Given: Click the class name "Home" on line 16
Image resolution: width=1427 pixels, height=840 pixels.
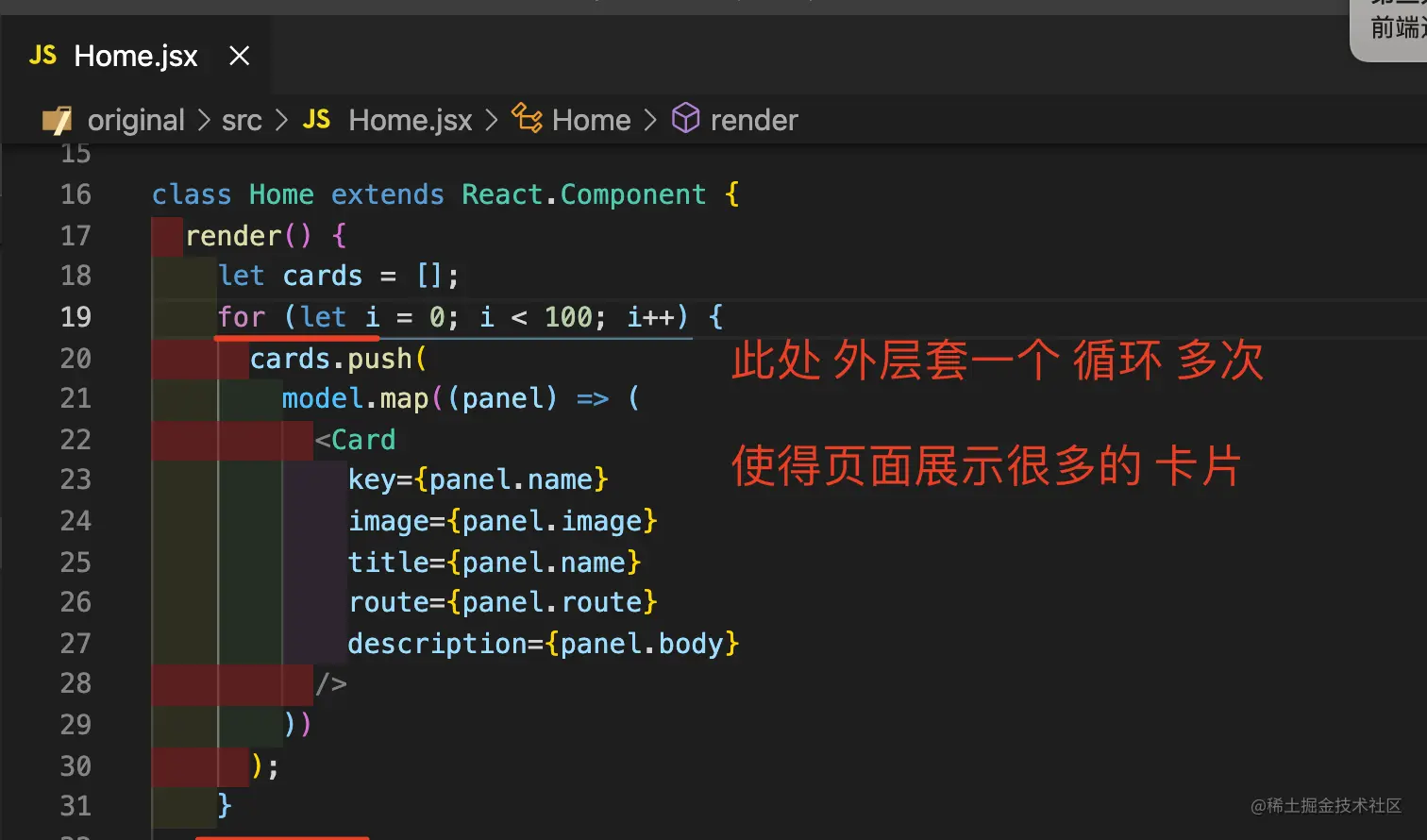Looking at the screenshot, I should [x=281, y=194].
